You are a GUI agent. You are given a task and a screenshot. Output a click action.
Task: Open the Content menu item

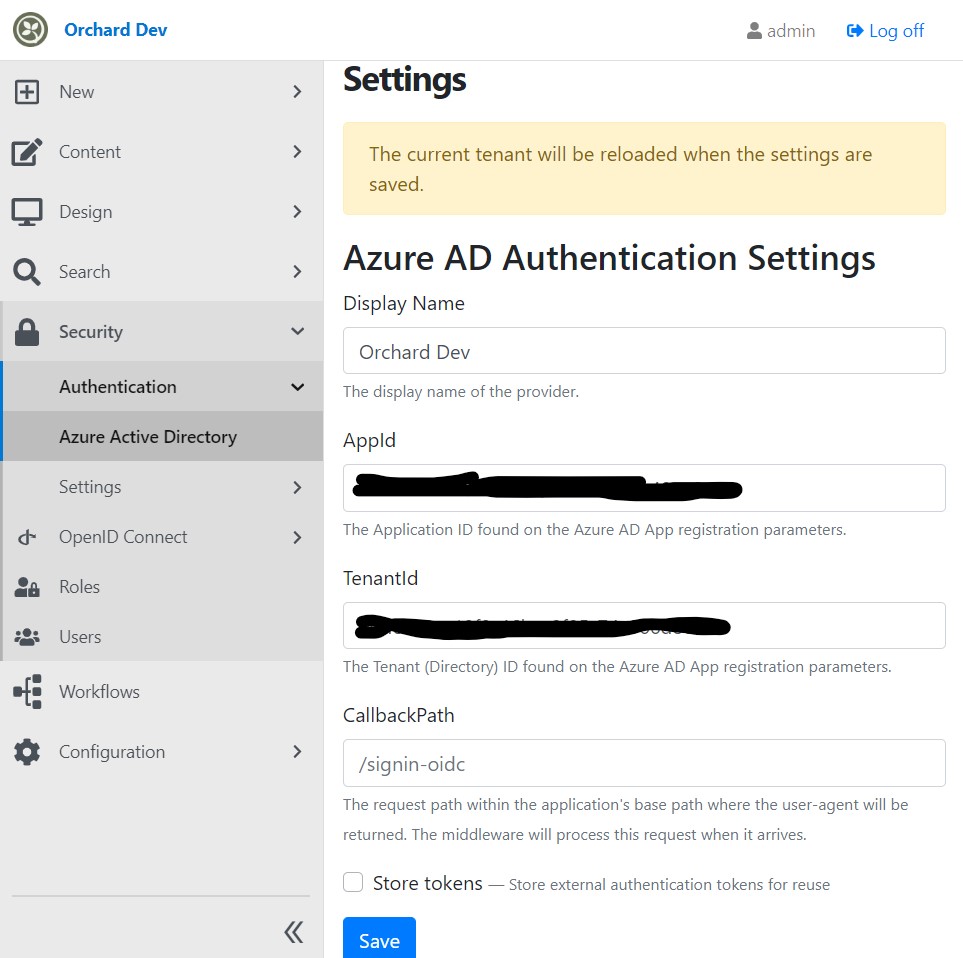[162, 152]
